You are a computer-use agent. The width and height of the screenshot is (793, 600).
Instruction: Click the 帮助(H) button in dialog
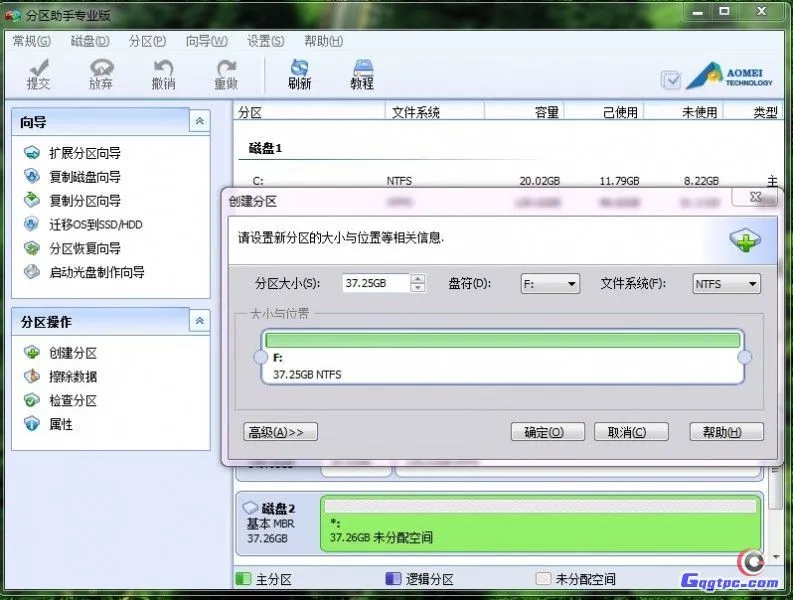click(x=726, y=432)
